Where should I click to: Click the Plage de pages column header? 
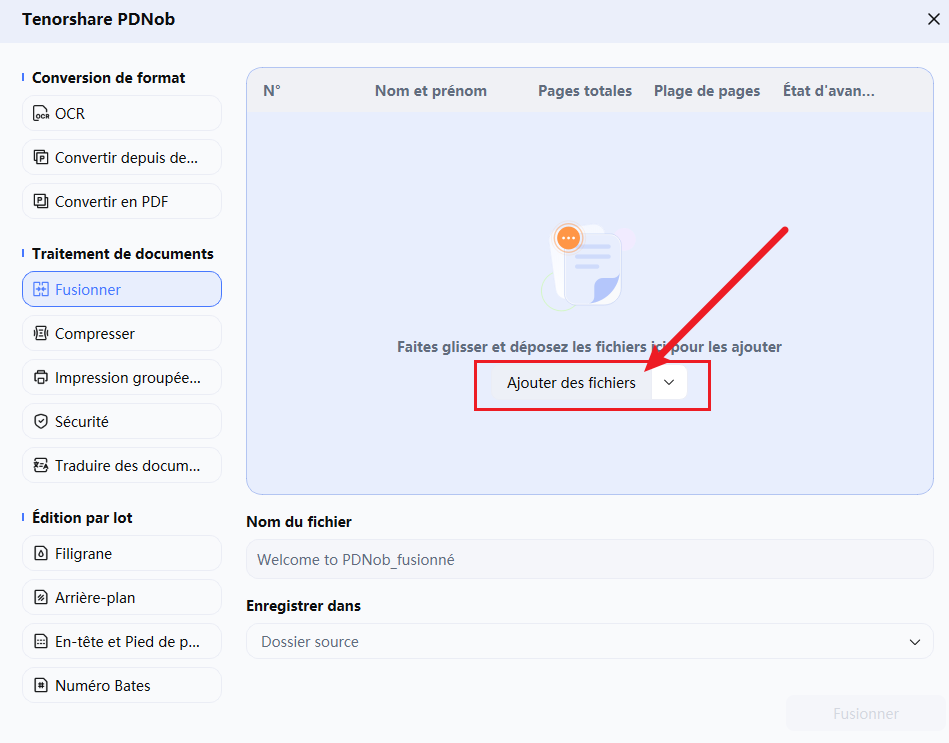(707, 91)
